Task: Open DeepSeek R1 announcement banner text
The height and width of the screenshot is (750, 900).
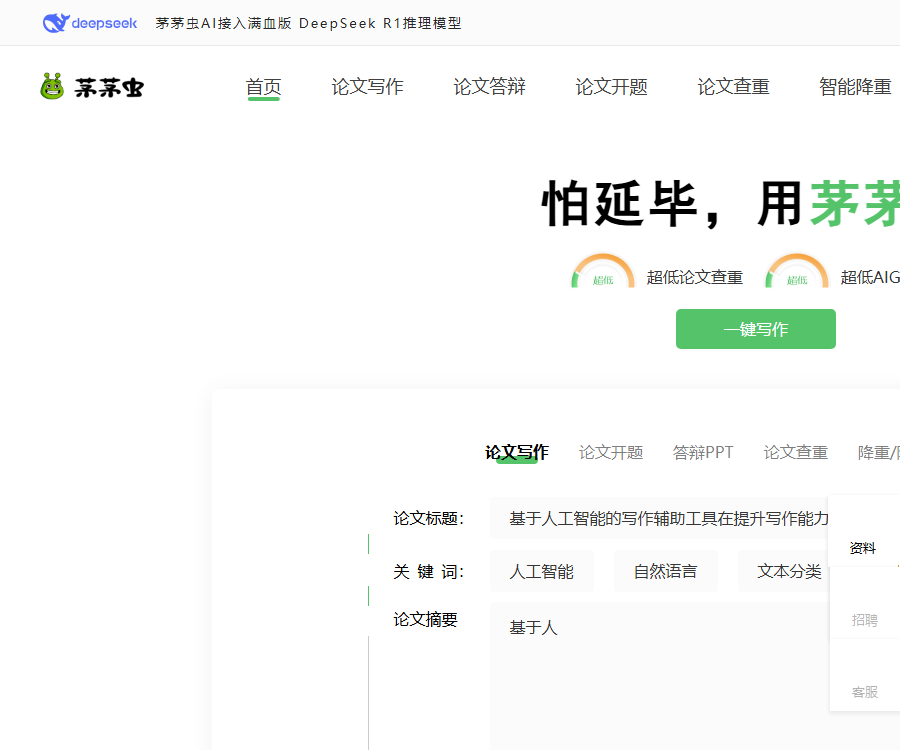Action: coord(308,24)
